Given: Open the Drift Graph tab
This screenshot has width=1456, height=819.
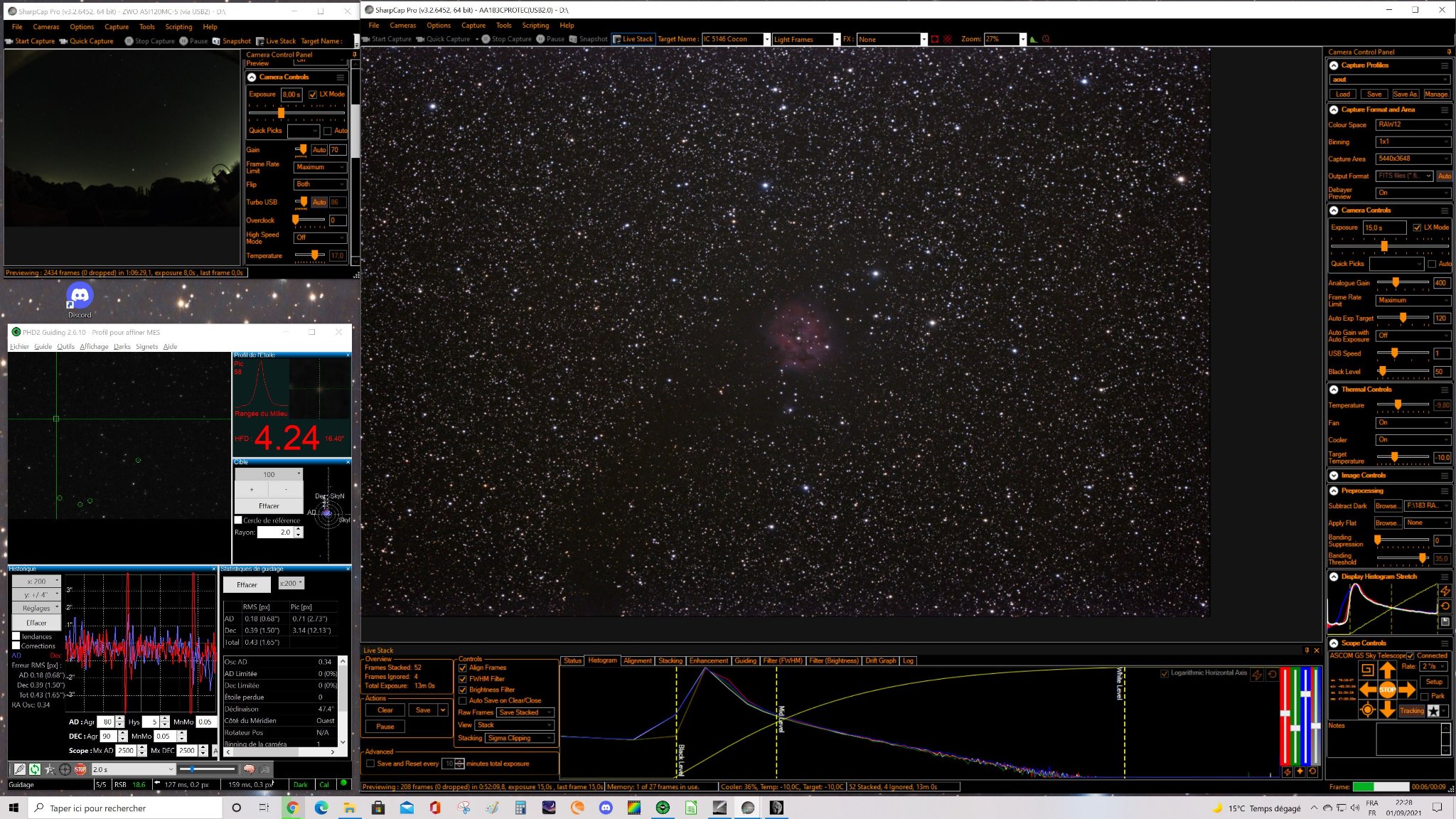Looking at the screenshot, I should pos(880,660).
